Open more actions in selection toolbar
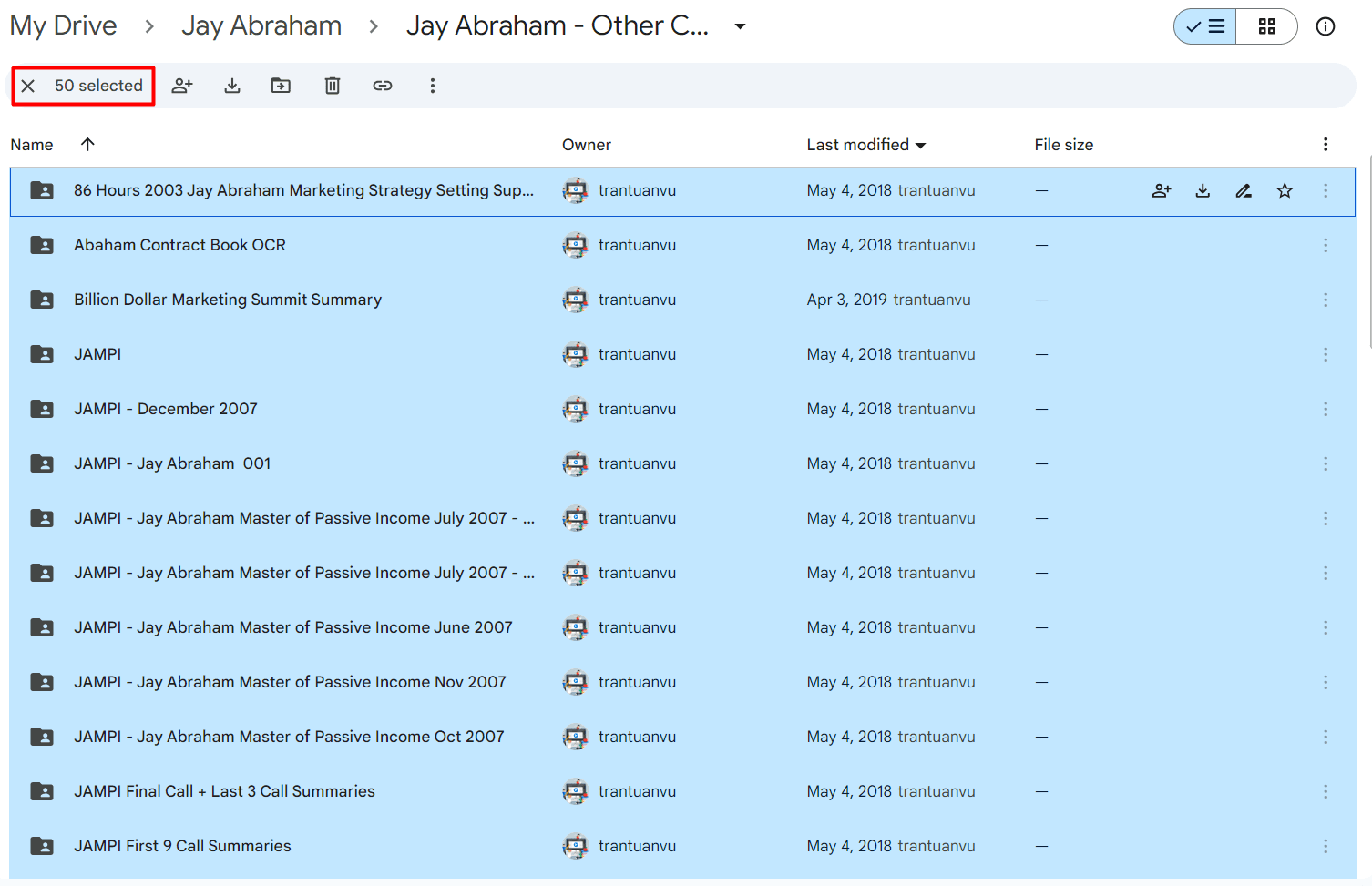The image size is (1372, 886). tap(433, 86)
